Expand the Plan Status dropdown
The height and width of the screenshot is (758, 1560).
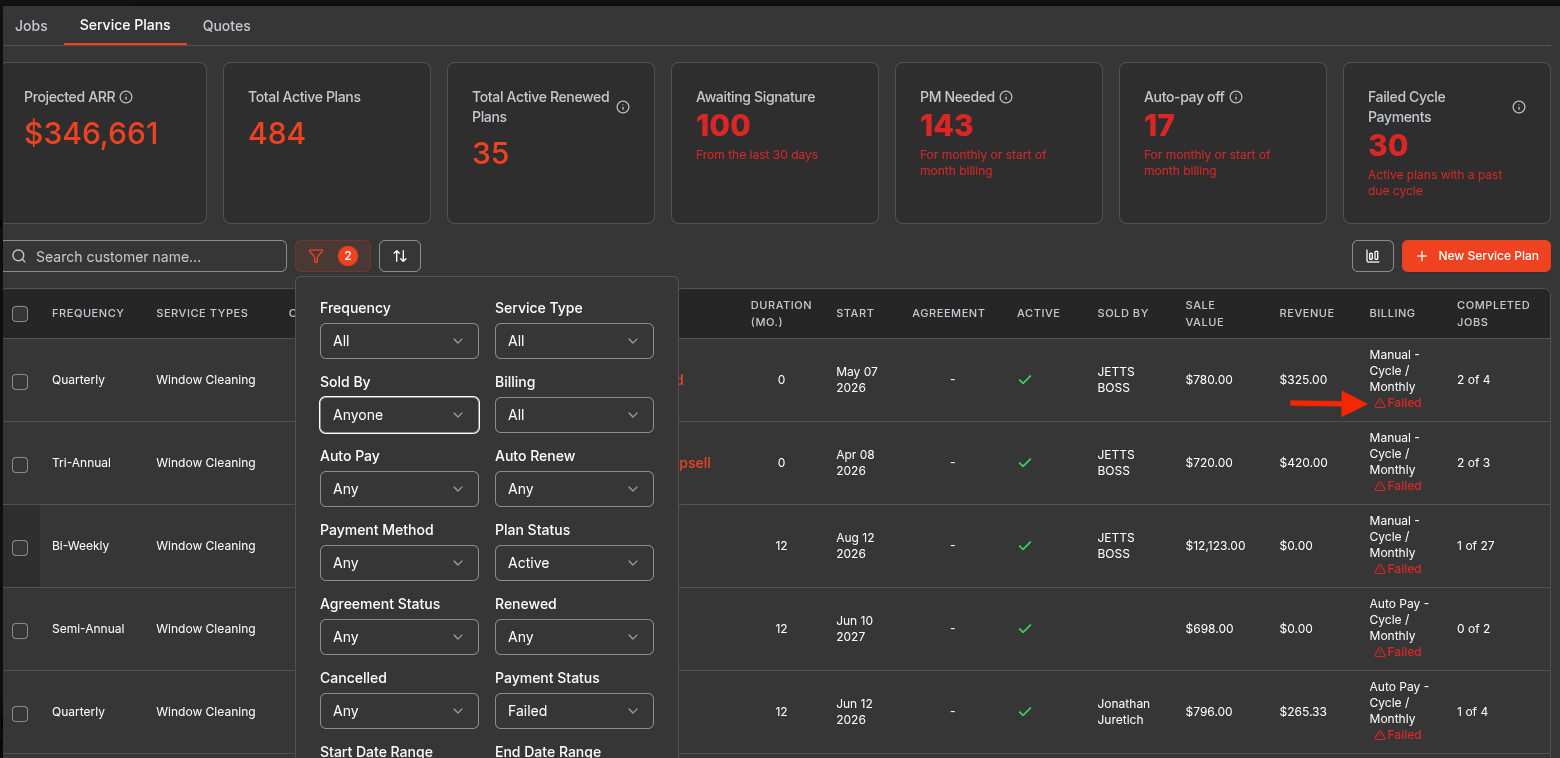pos(574,563)
